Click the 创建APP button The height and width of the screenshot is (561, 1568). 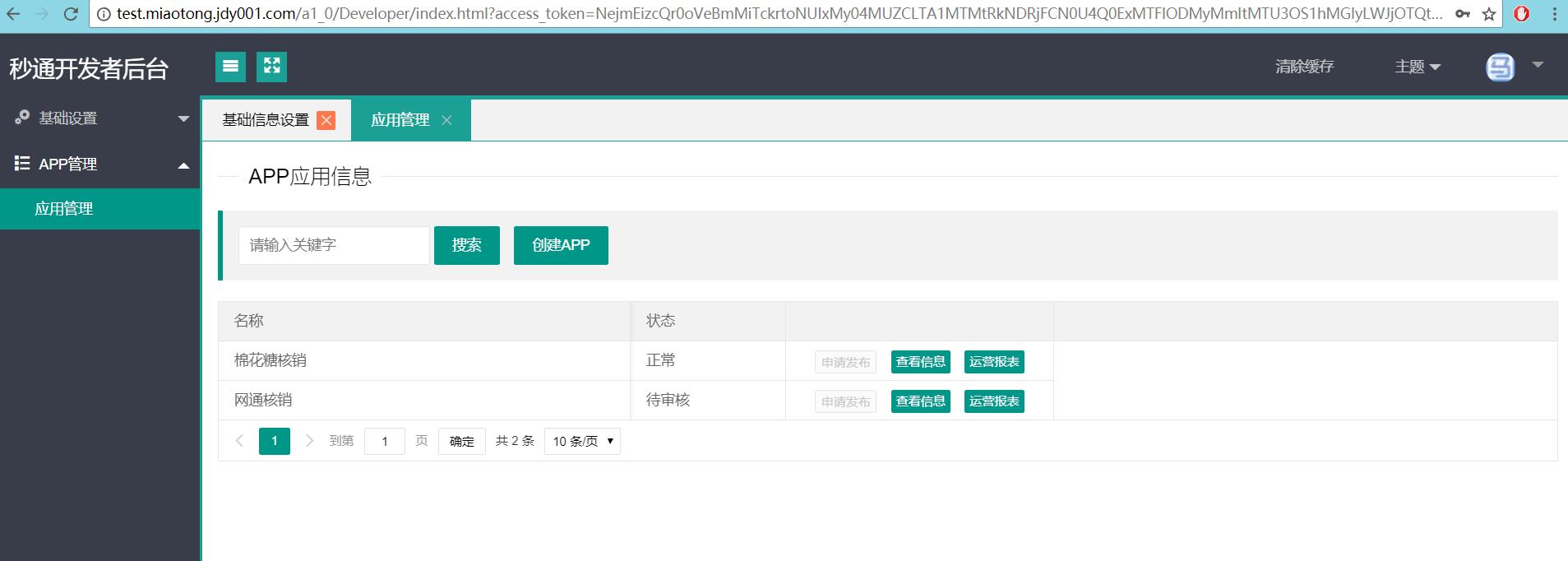click(x=561, y=245)
